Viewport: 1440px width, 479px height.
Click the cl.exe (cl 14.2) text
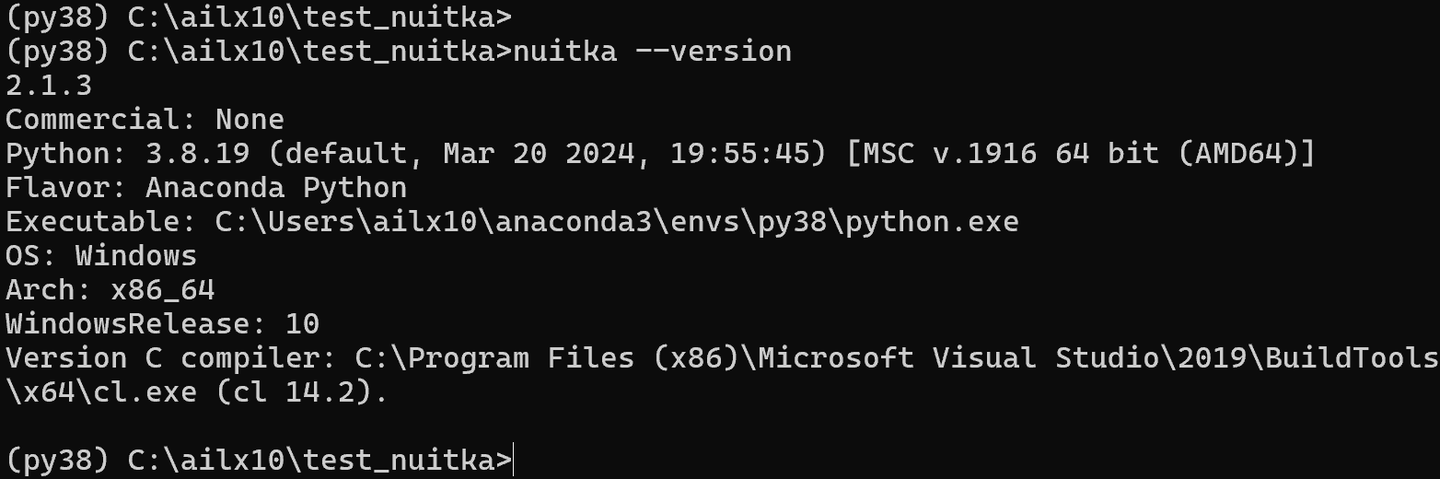coord(231,391)
